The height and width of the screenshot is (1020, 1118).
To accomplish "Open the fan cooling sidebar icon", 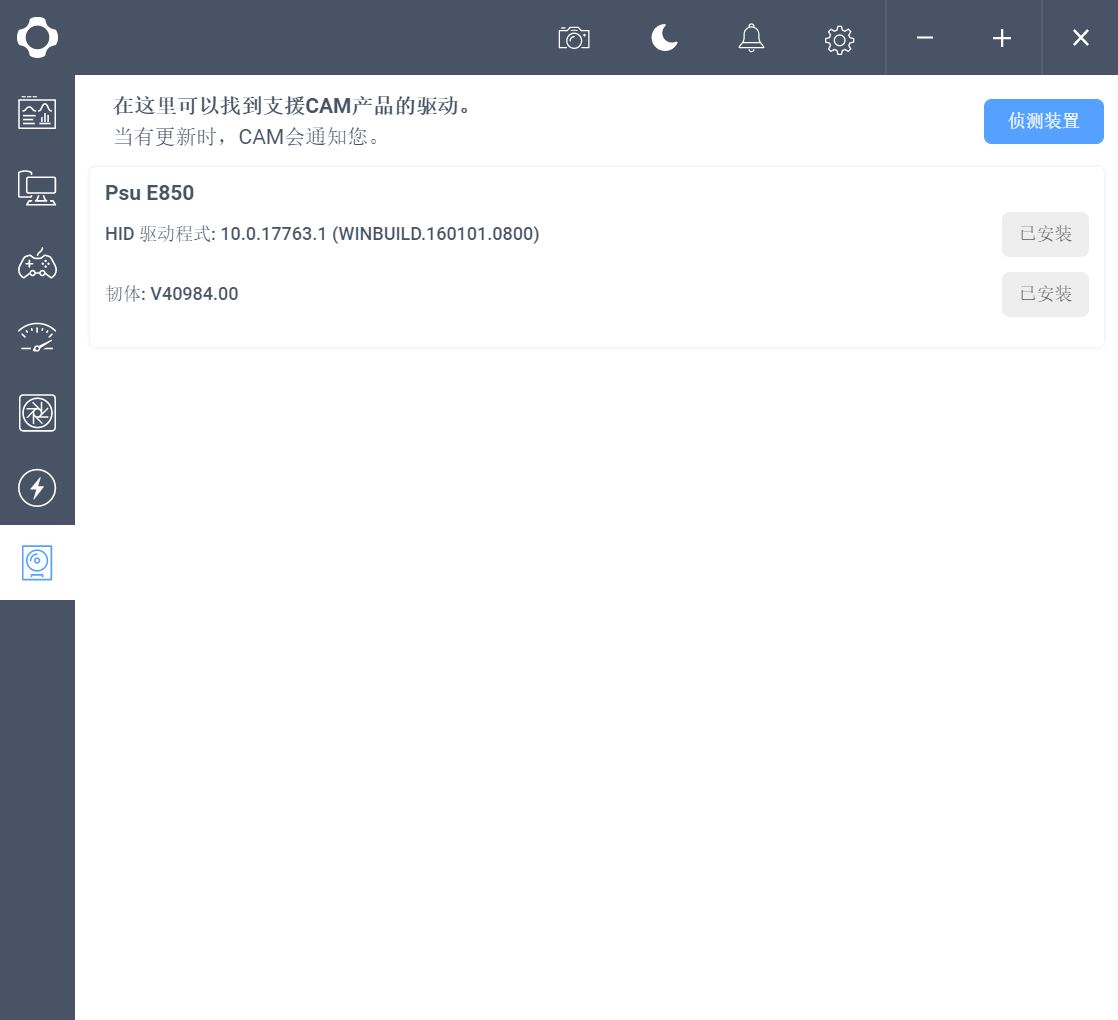I will click(37, 413).
